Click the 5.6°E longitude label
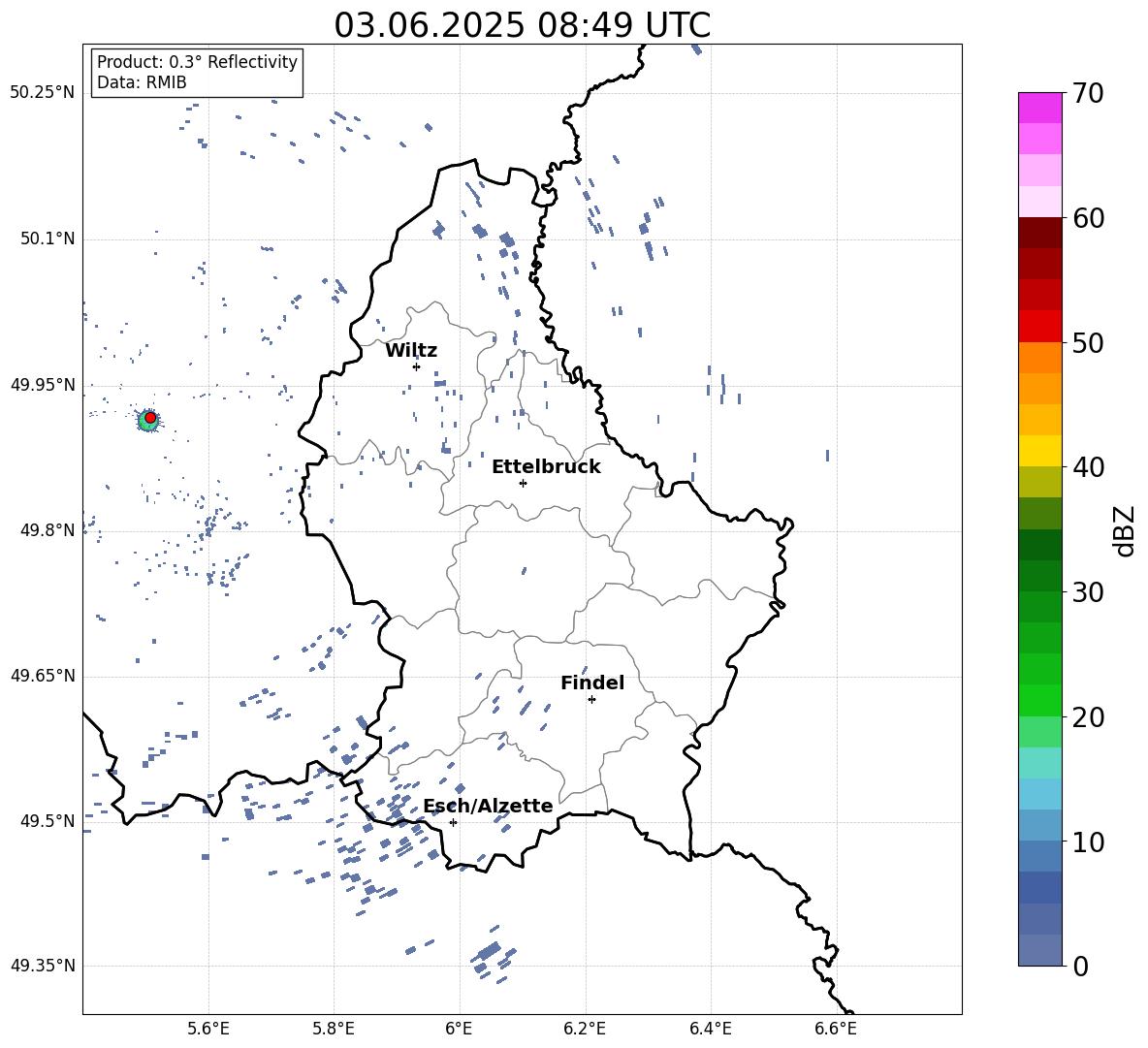Screen dimensions: 1148x1048 (208, 1030)
